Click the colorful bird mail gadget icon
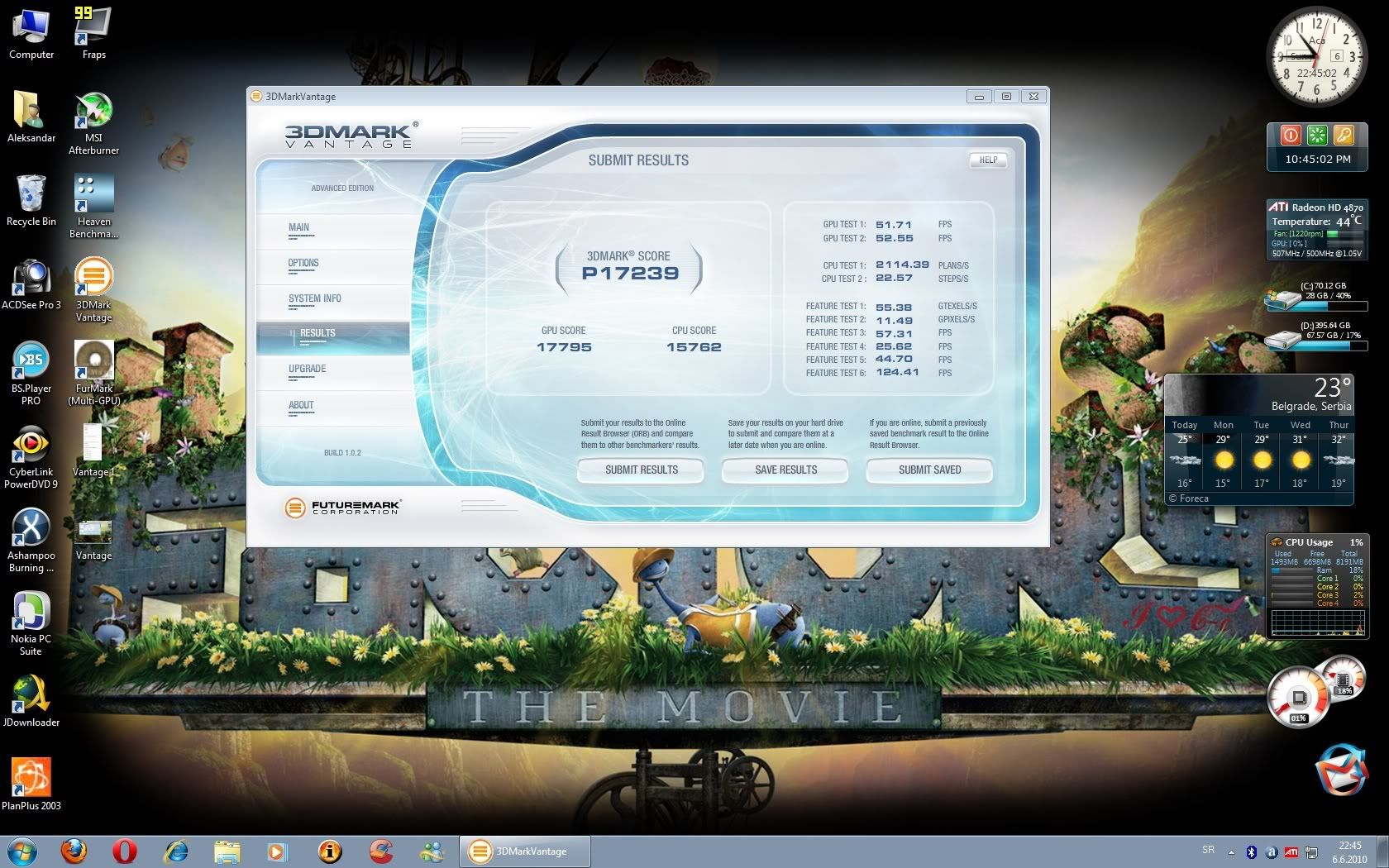 (x=1341, y=770)
